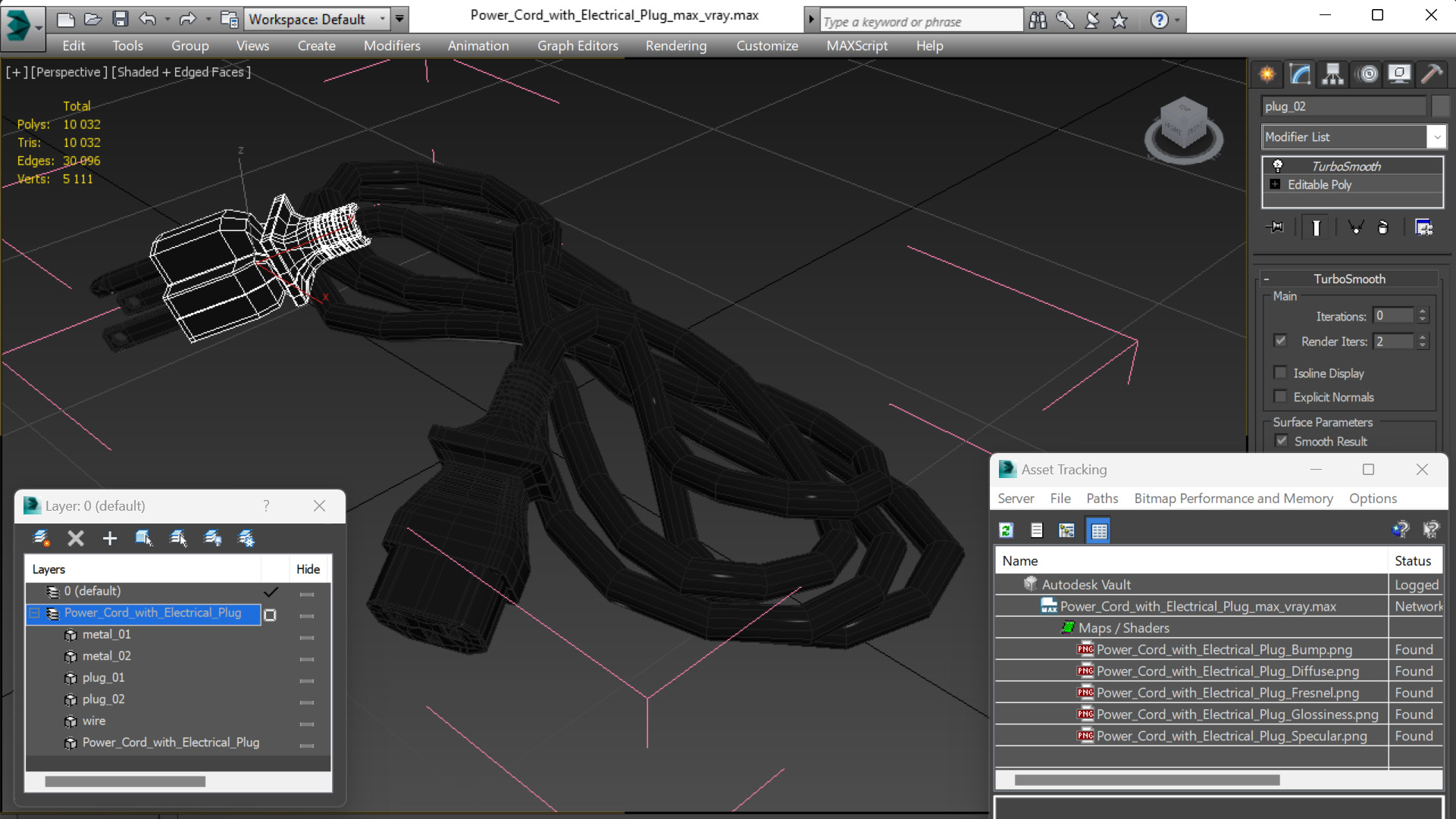Open the Bitmap Performance and Memory menu
Screen dimensions: 1456x819
coord(1232,499)
